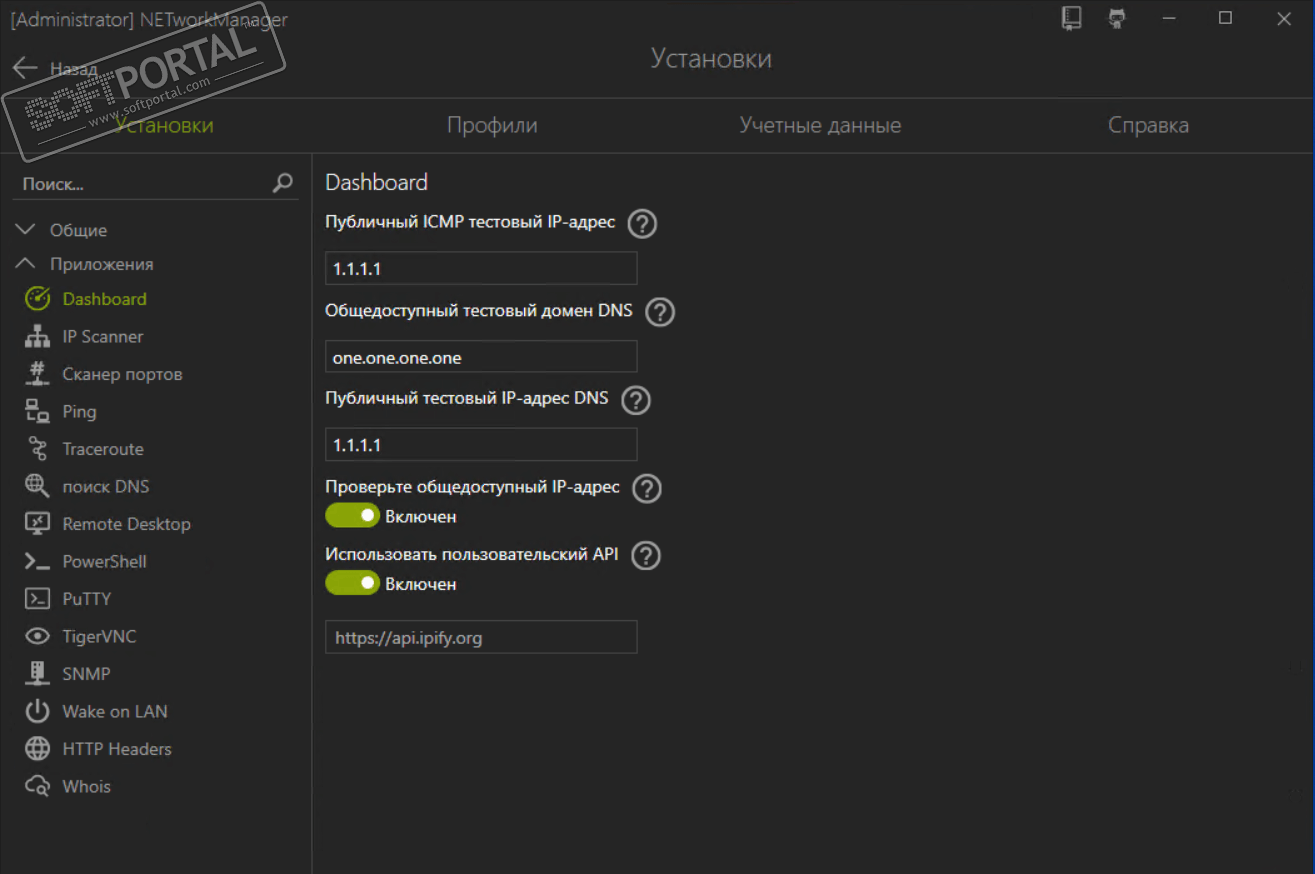
Task: Select the Whois cloud search icon
Action: (37, 786)
